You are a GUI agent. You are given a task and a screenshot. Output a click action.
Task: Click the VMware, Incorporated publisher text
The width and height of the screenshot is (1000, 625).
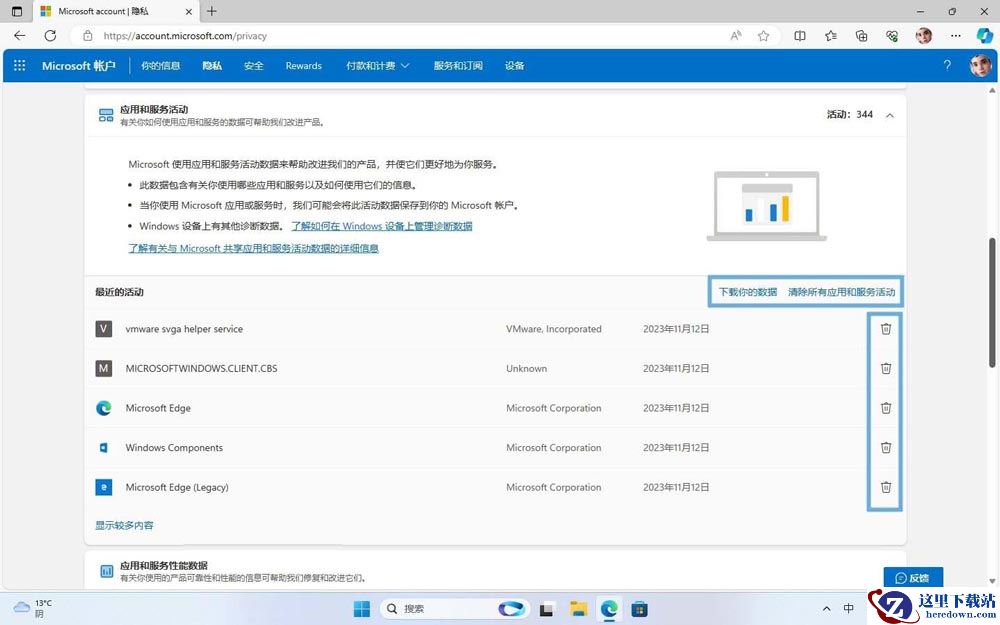pyautogui.click(x=554, y=329)
